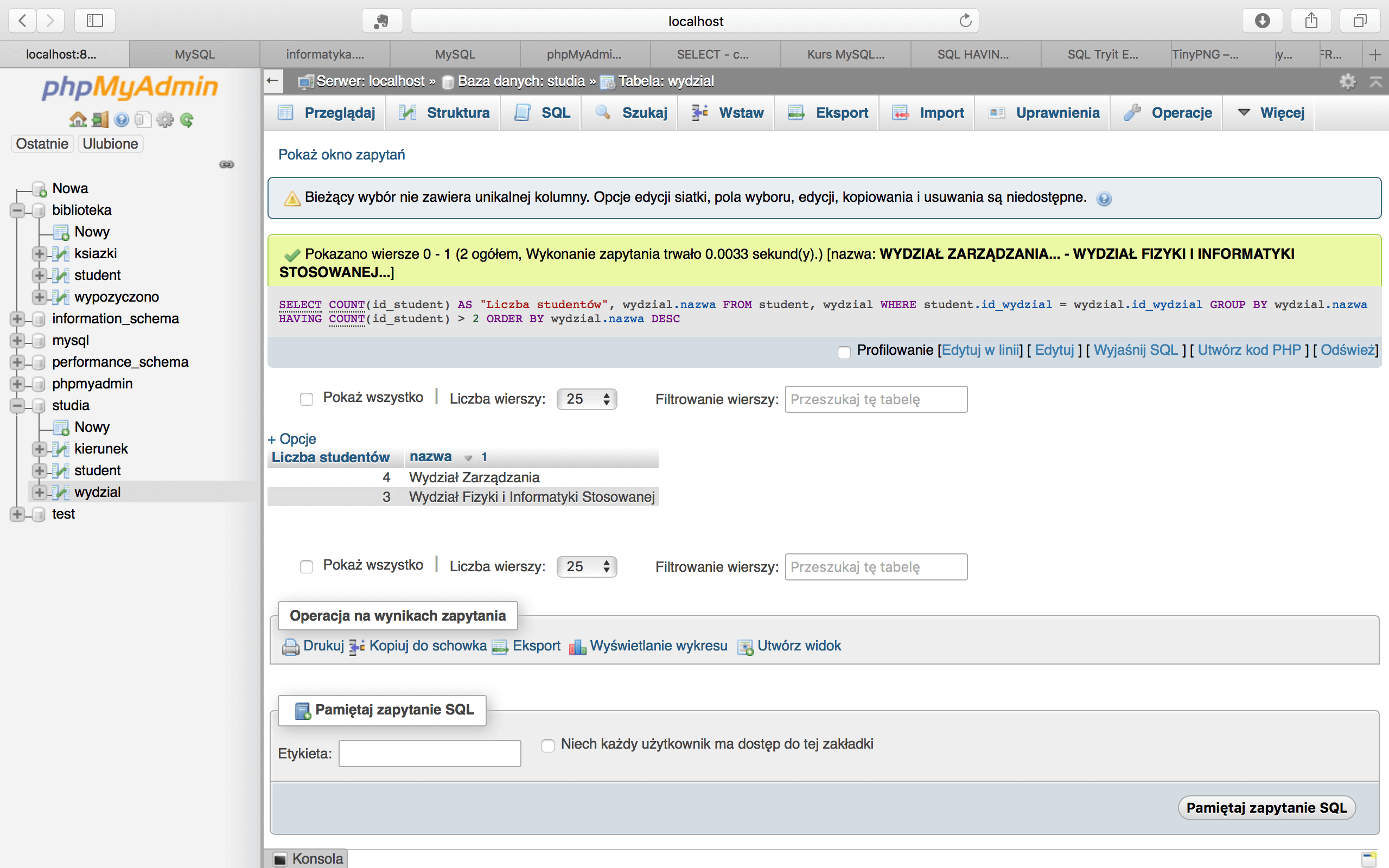This screenshot has width=1389, height=868.
Task: Add new Safari tab plus icon
Action: pyautogui.click(x=1375, y=55)
